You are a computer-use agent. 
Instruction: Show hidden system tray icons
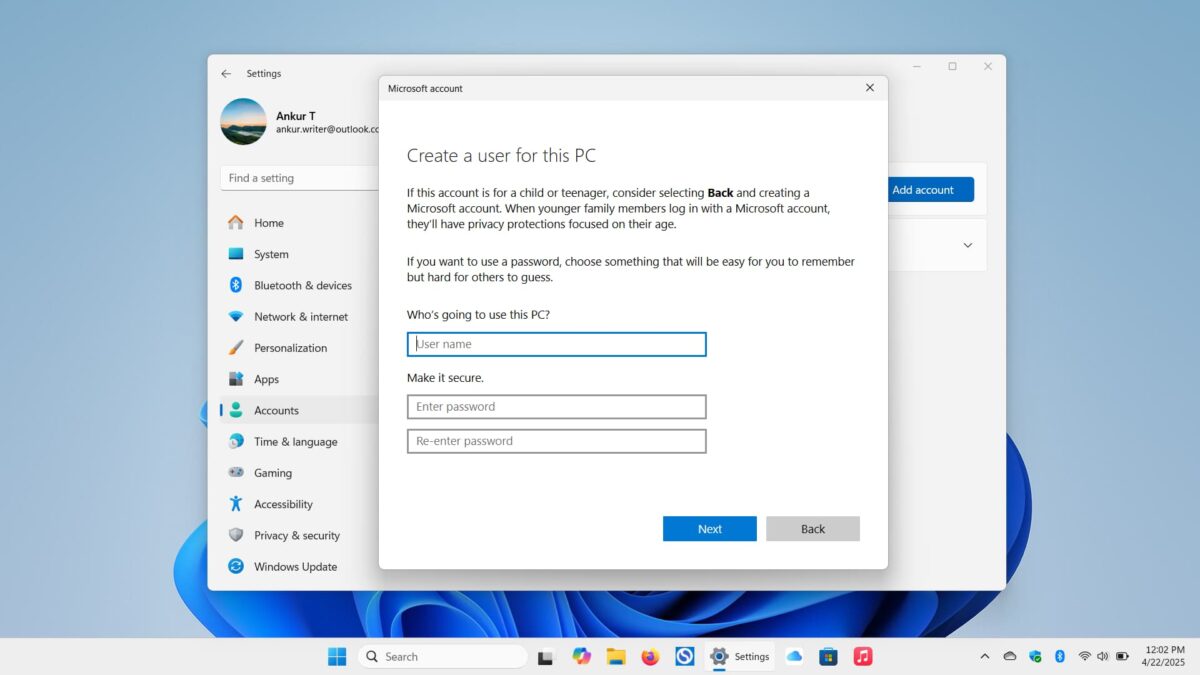pos(985,656)
